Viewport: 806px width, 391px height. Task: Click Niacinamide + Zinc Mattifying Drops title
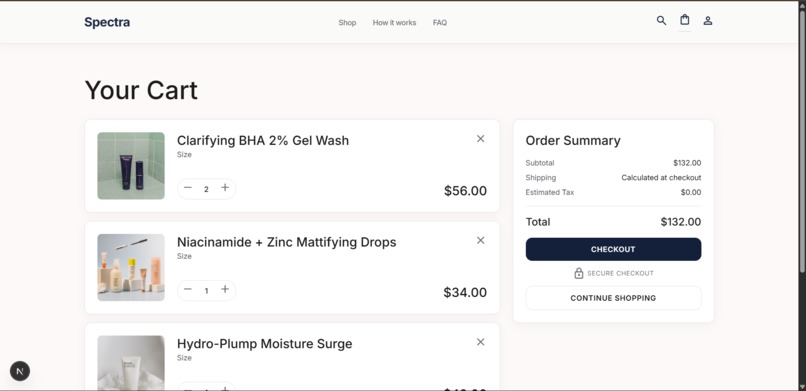pyautogui.click(x=286, y=242)
